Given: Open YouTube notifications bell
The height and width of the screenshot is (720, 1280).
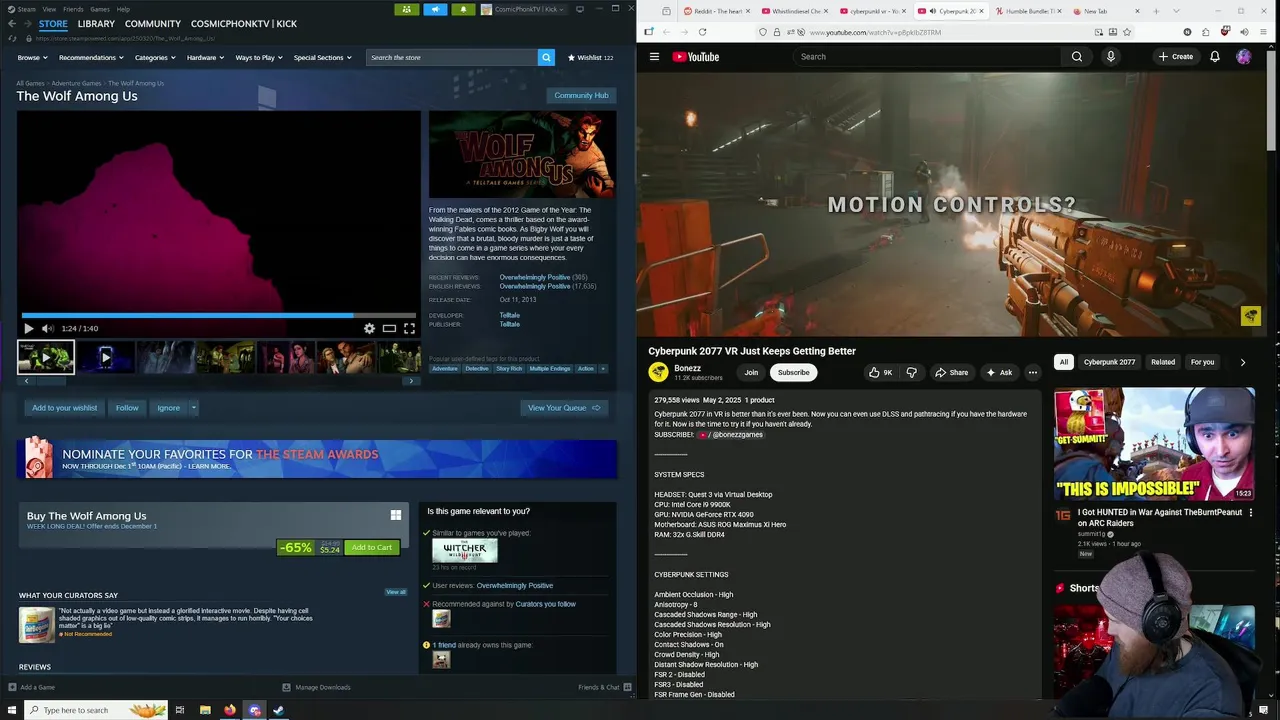Looking at the screenshot, I should [x=1215, y=57].
